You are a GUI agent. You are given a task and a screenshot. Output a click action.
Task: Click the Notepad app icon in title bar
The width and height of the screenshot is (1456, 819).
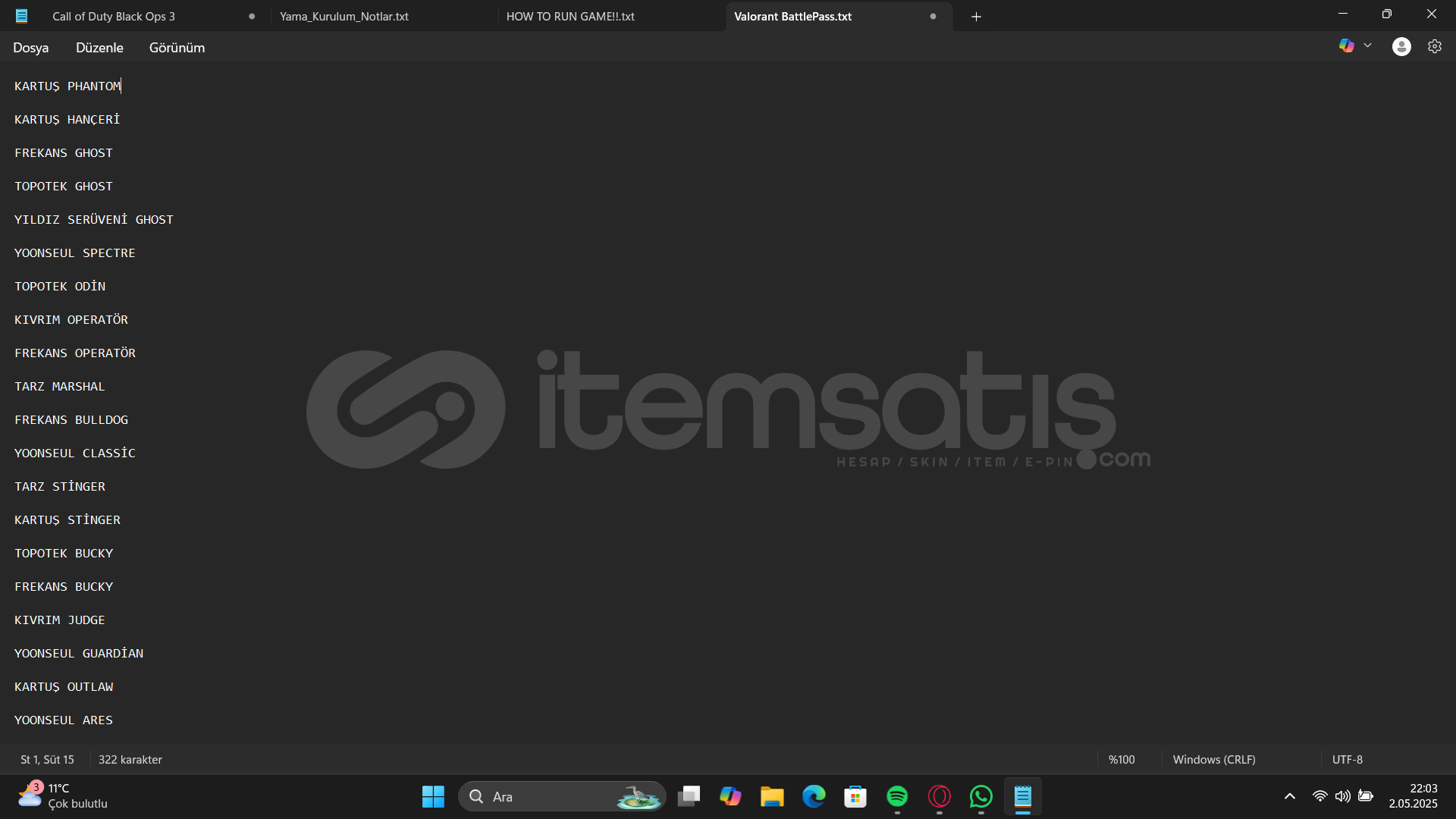coord(22,16)
